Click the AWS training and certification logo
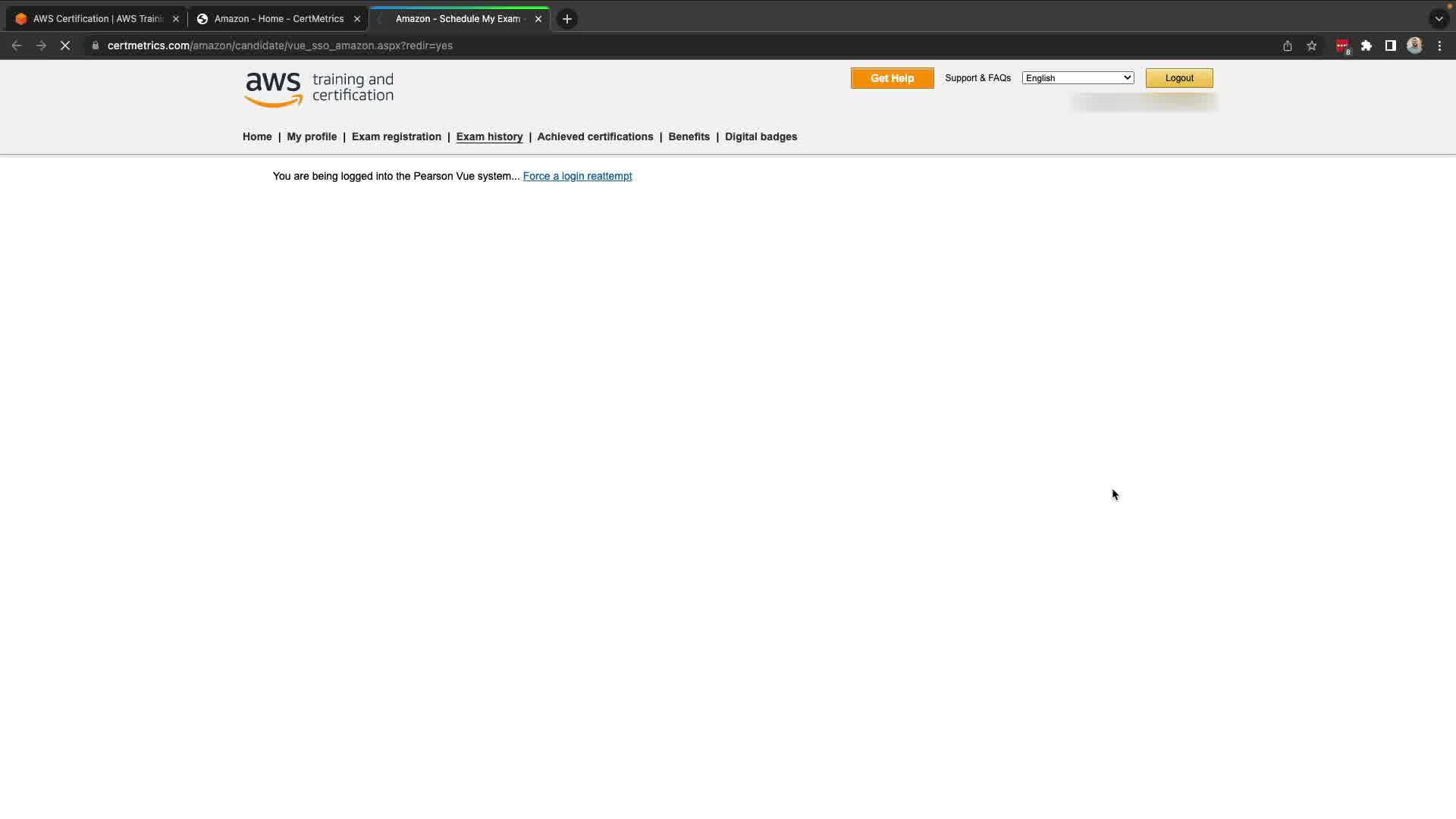Viewport: 1456px width, 819px height. click(318, 89)
